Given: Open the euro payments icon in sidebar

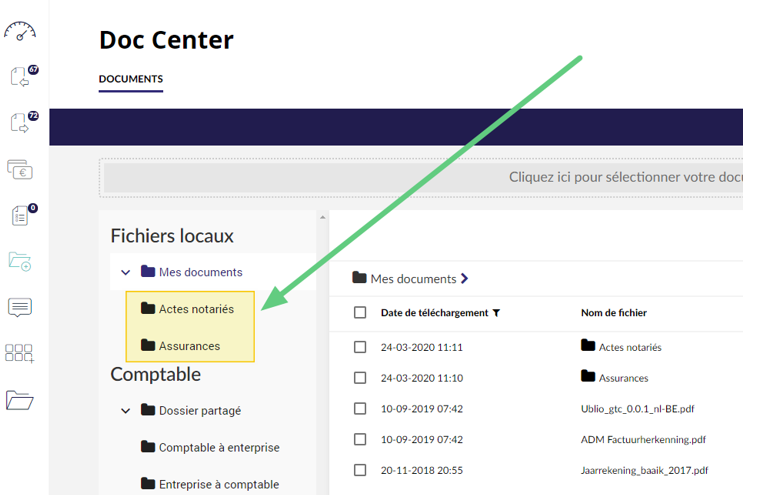Looking at the screenshot, I should click(20, 169).
